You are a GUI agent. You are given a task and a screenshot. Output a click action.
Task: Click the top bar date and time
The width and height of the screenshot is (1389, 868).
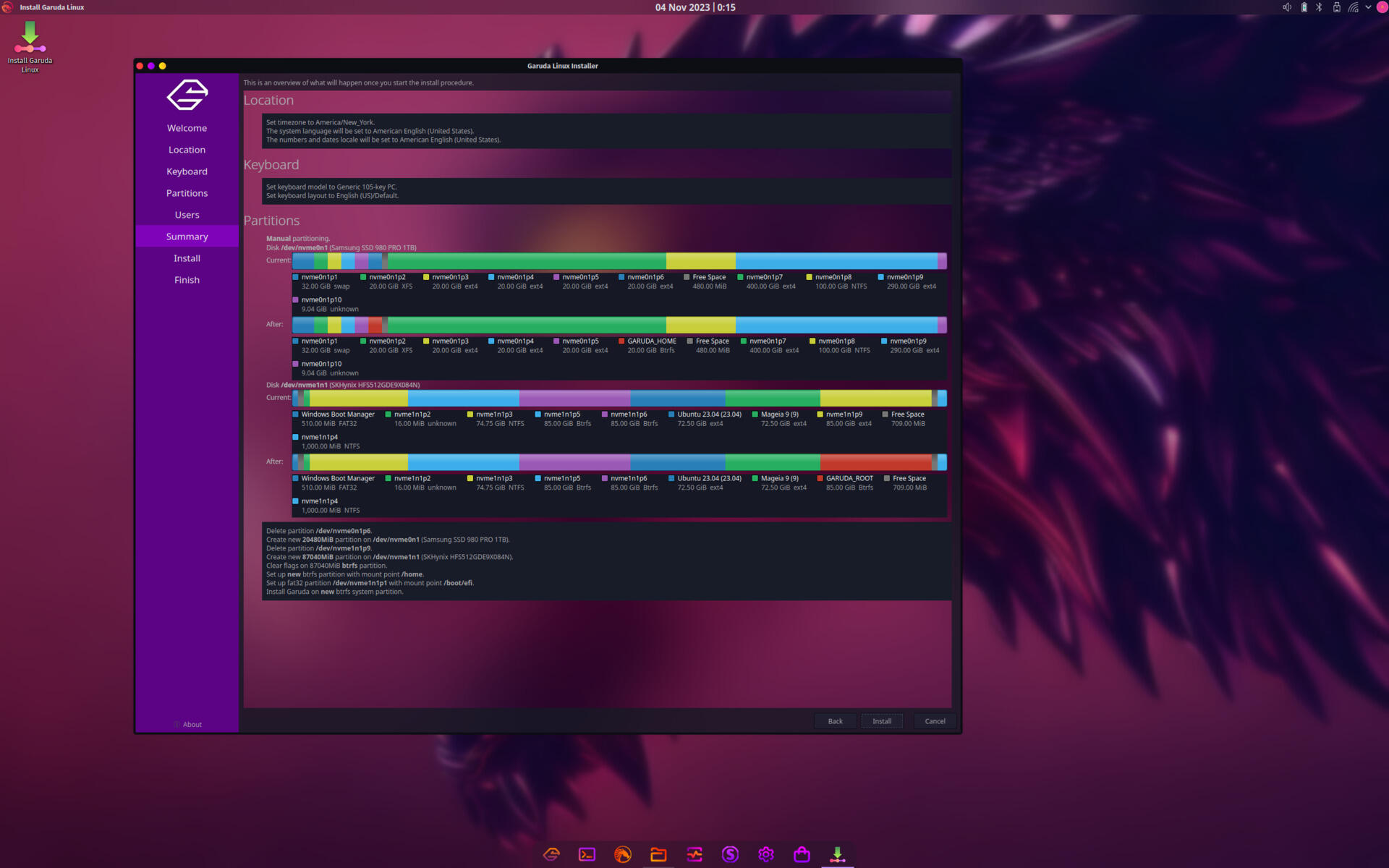click(695, 7)
